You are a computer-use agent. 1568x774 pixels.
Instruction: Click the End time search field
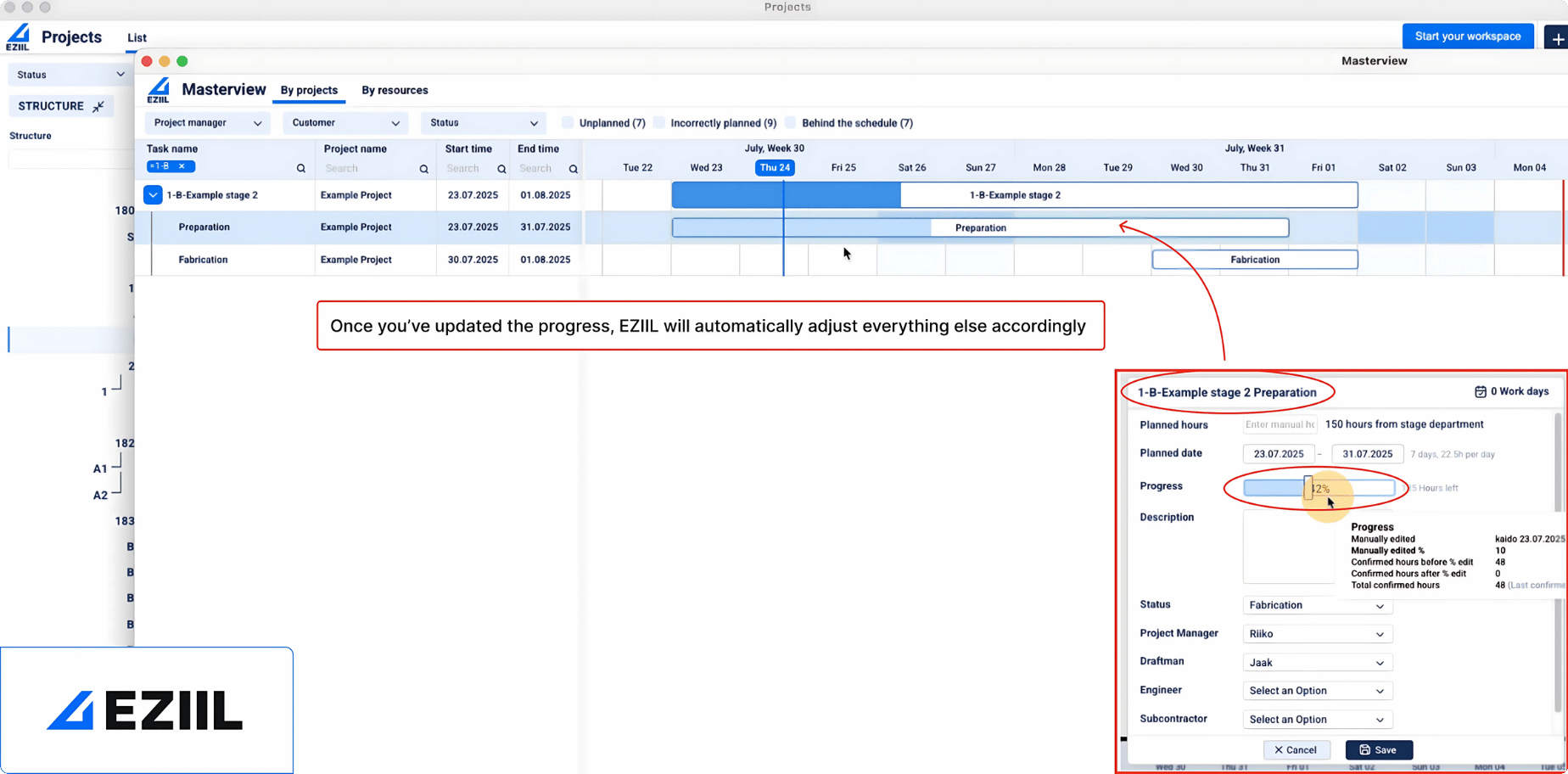pos(540,169)
